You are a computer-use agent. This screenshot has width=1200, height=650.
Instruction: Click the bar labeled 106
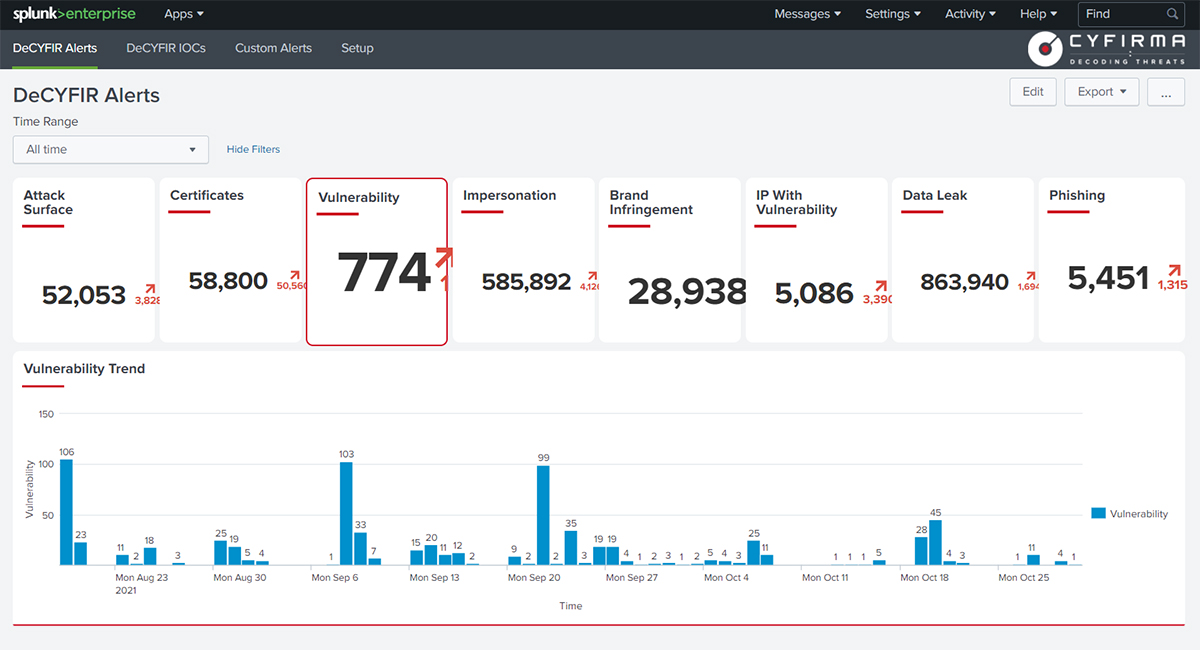click(x=66, y=512)
